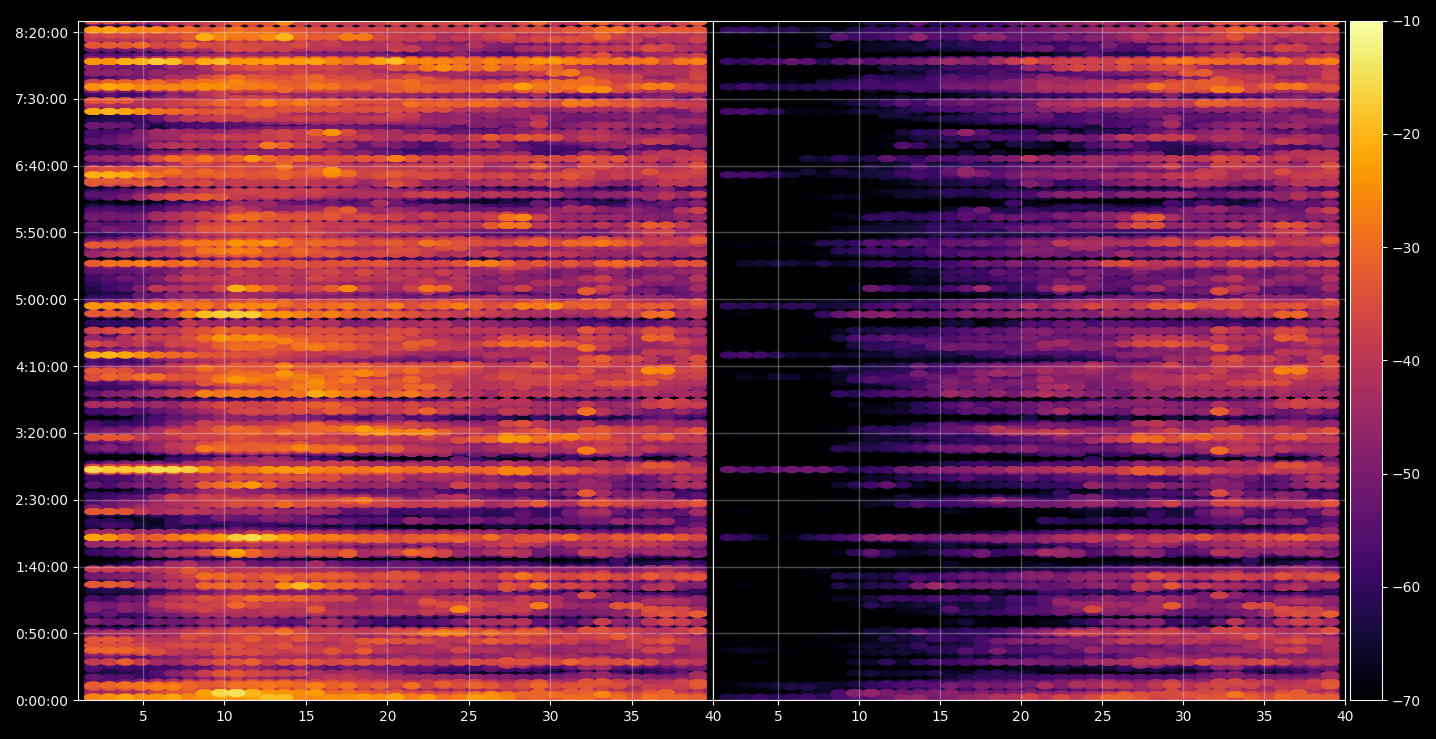This screenshot has width=1436, height=739.
Task: Click the 4:10:00 time axis label
Action: [42, 366]
